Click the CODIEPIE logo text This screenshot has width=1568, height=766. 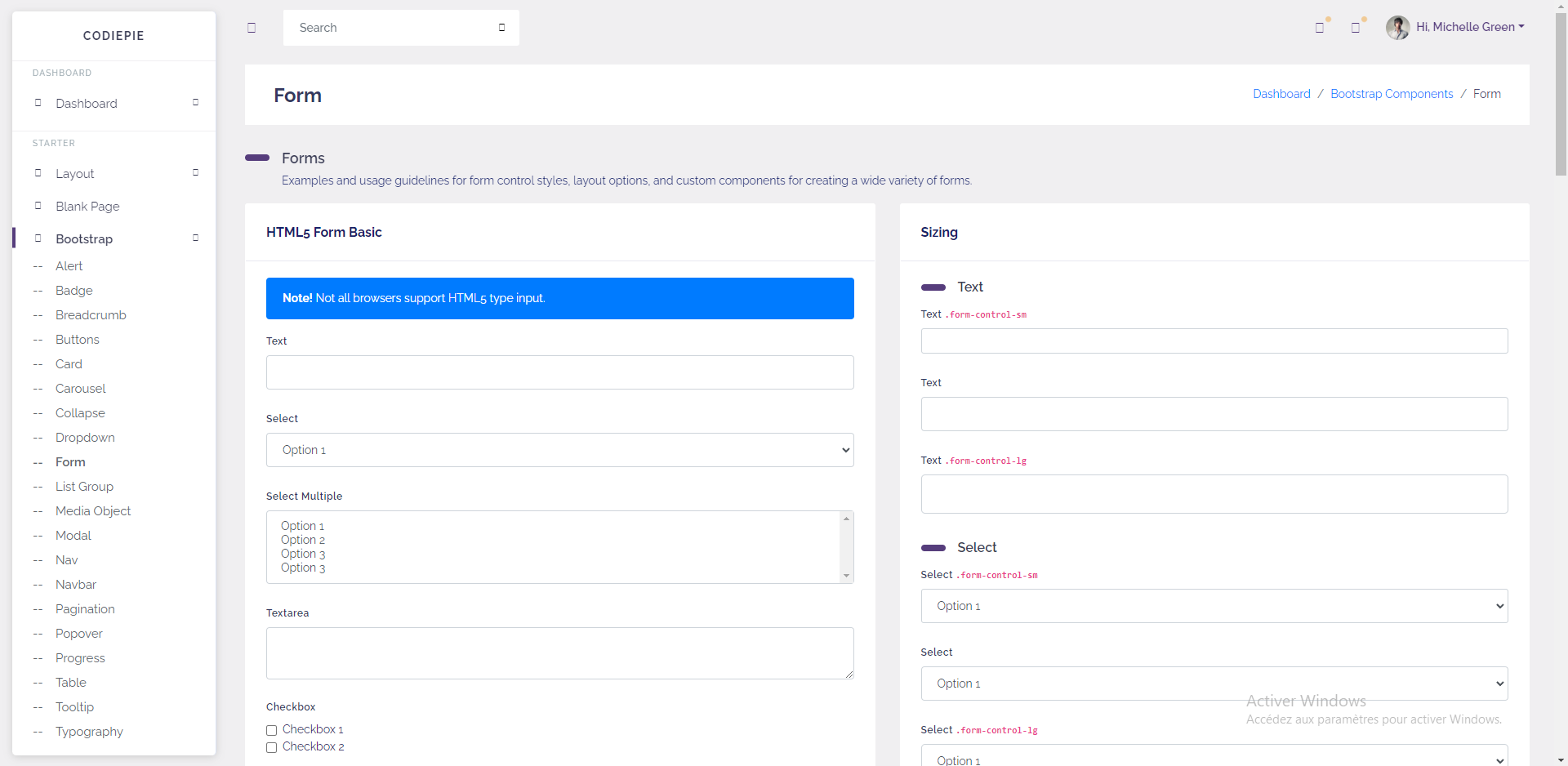click(114, 36)
